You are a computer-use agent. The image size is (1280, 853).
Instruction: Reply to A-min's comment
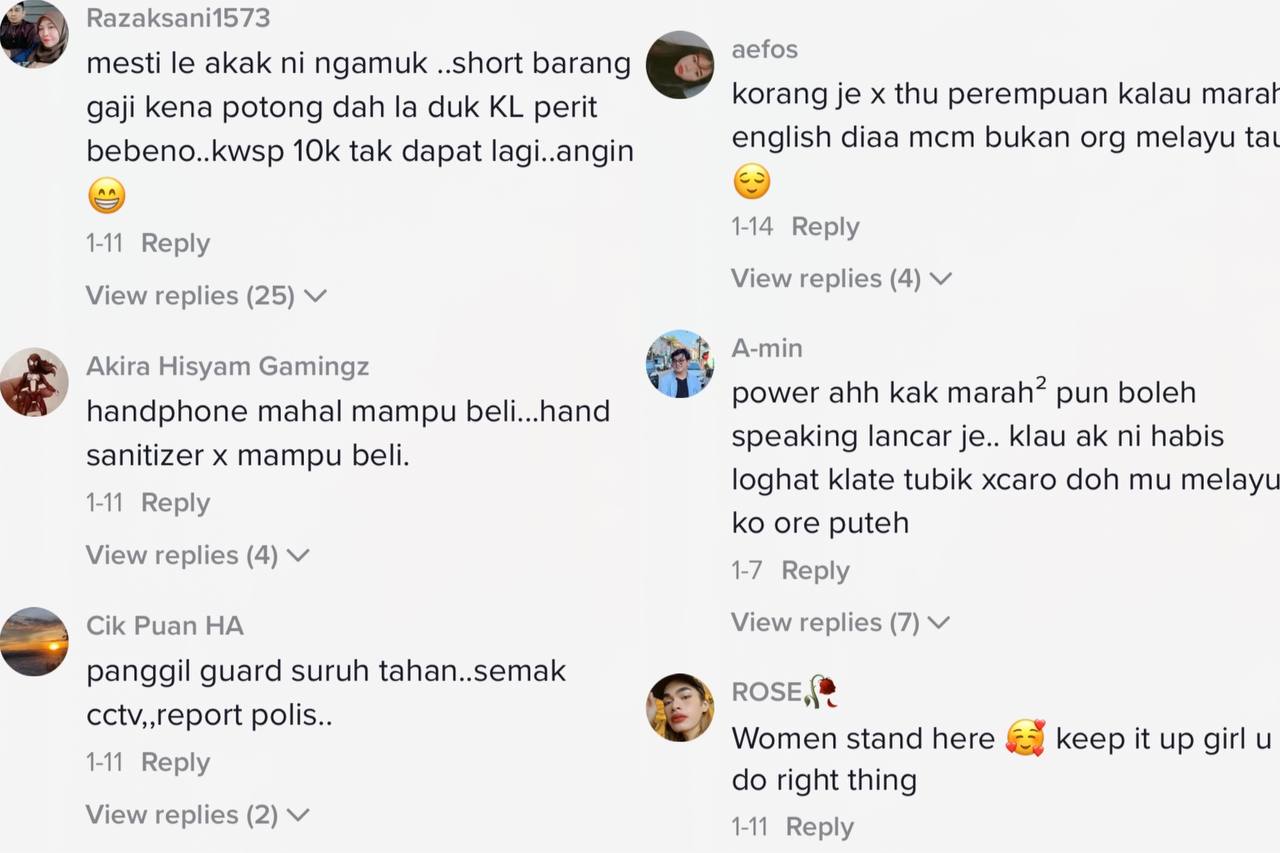tap(816, 570)
